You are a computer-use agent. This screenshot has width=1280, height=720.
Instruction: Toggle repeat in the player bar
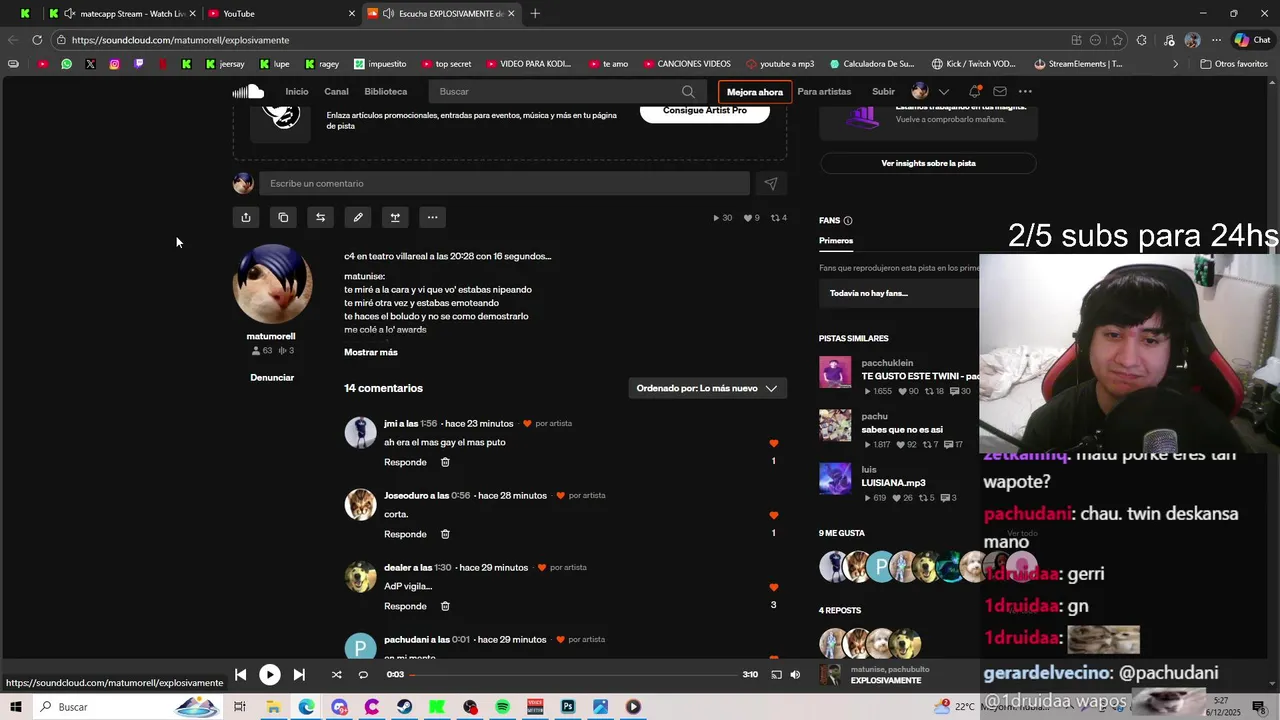pos(363,675)
